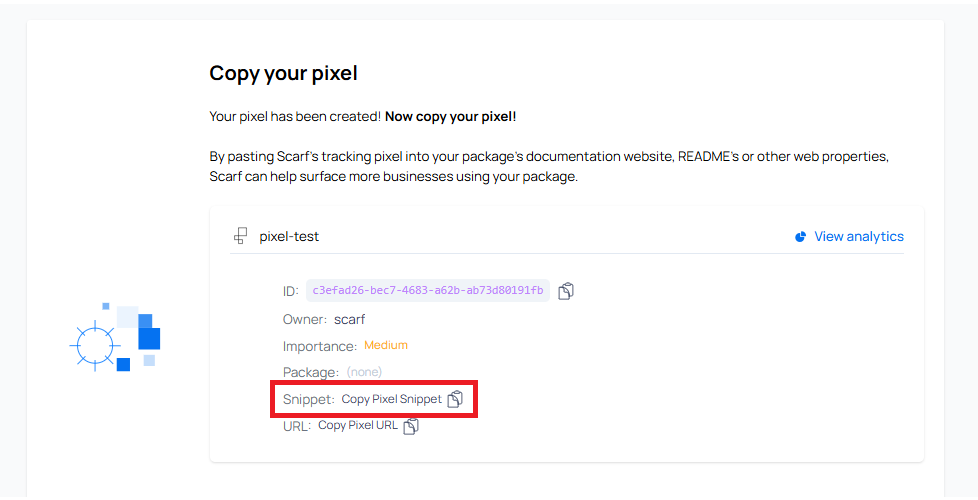978x500 pixels.
Task: Click the owner value scarf
Action: point(351,319)
